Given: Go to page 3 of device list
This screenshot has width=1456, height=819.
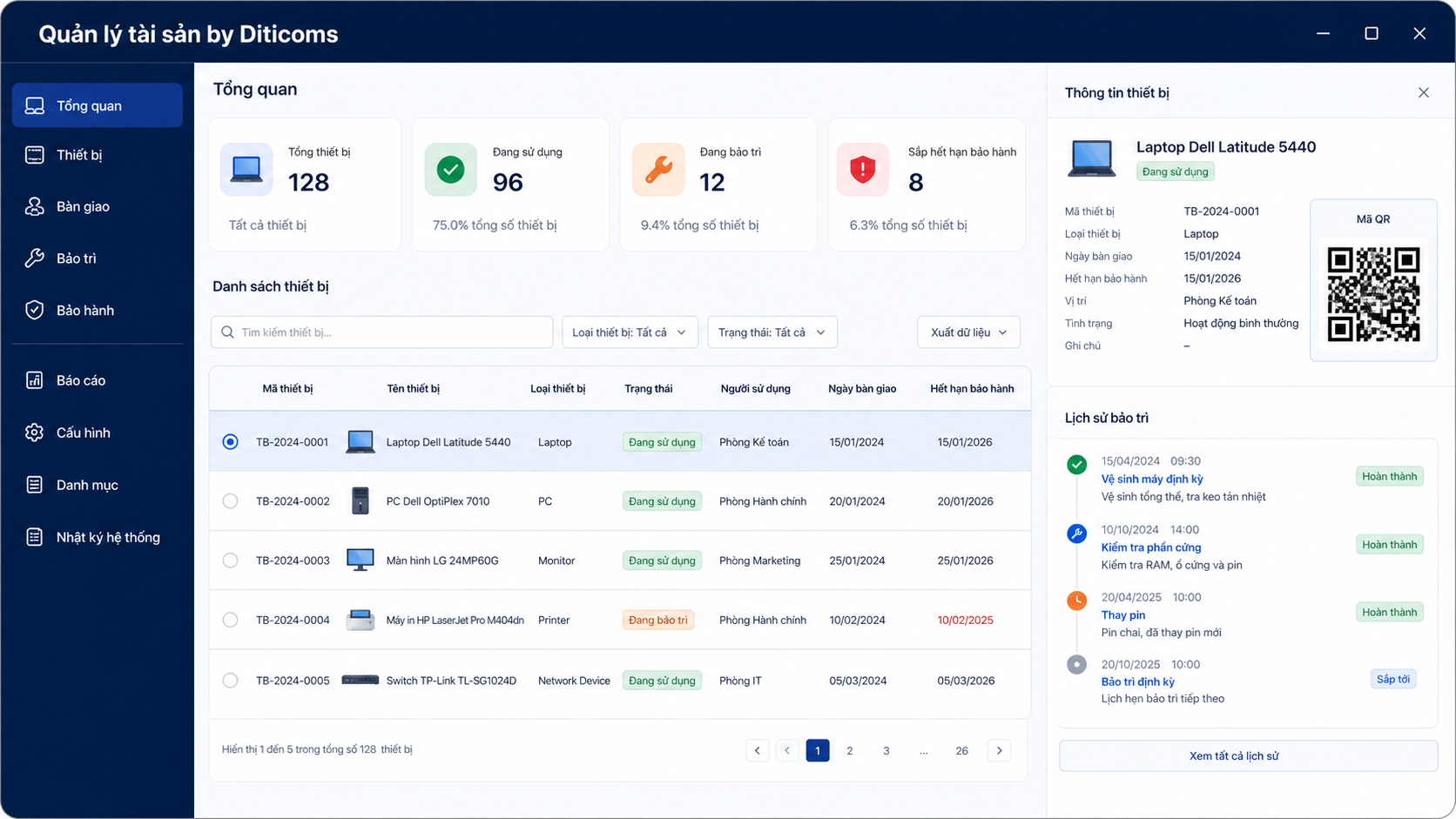Looking at the screenshot, I should tap(886, 750).
